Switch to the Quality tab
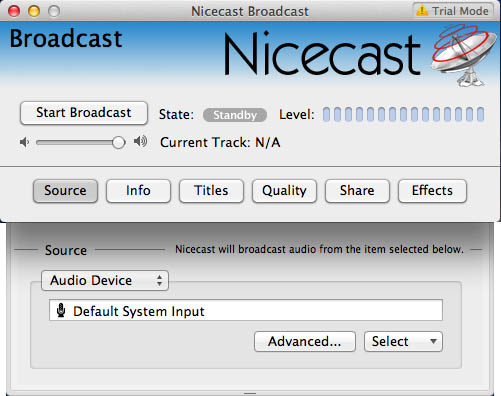501x396 pixels. point(284,191)
